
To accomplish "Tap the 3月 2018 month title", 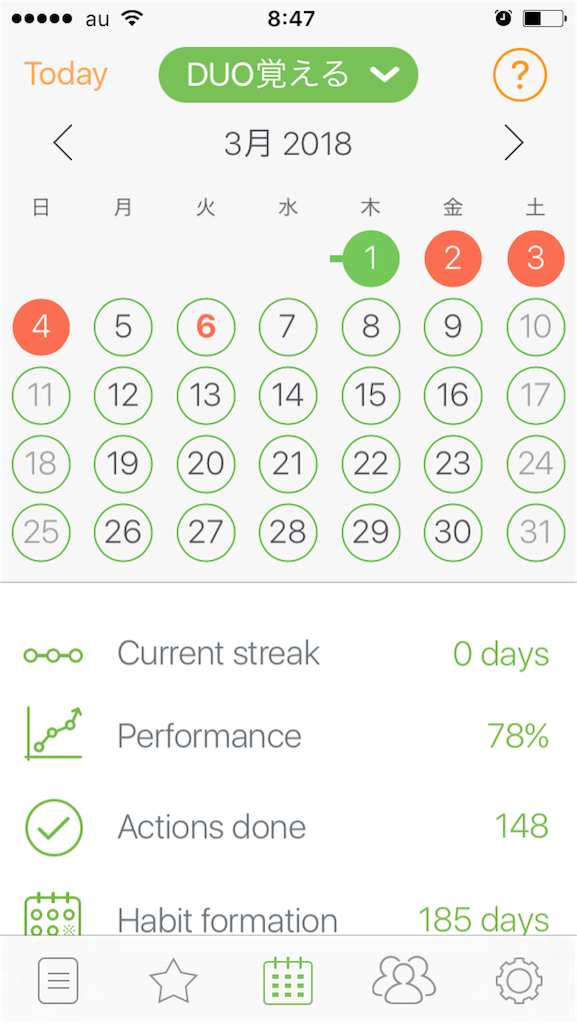I will tap(288, 144).
